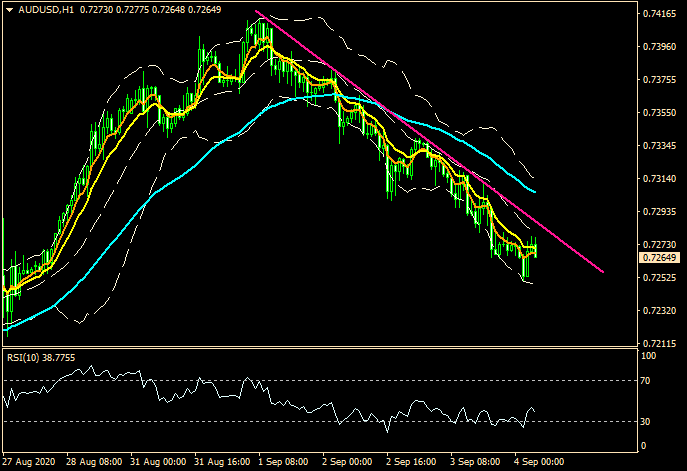Click the RSI 30 level label
The image size is (687, 471).
[x=646, y=421]
